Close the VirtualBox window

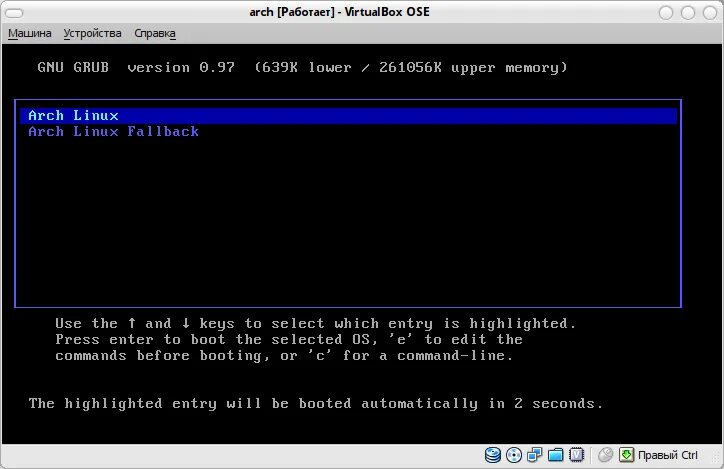point(710,13)
